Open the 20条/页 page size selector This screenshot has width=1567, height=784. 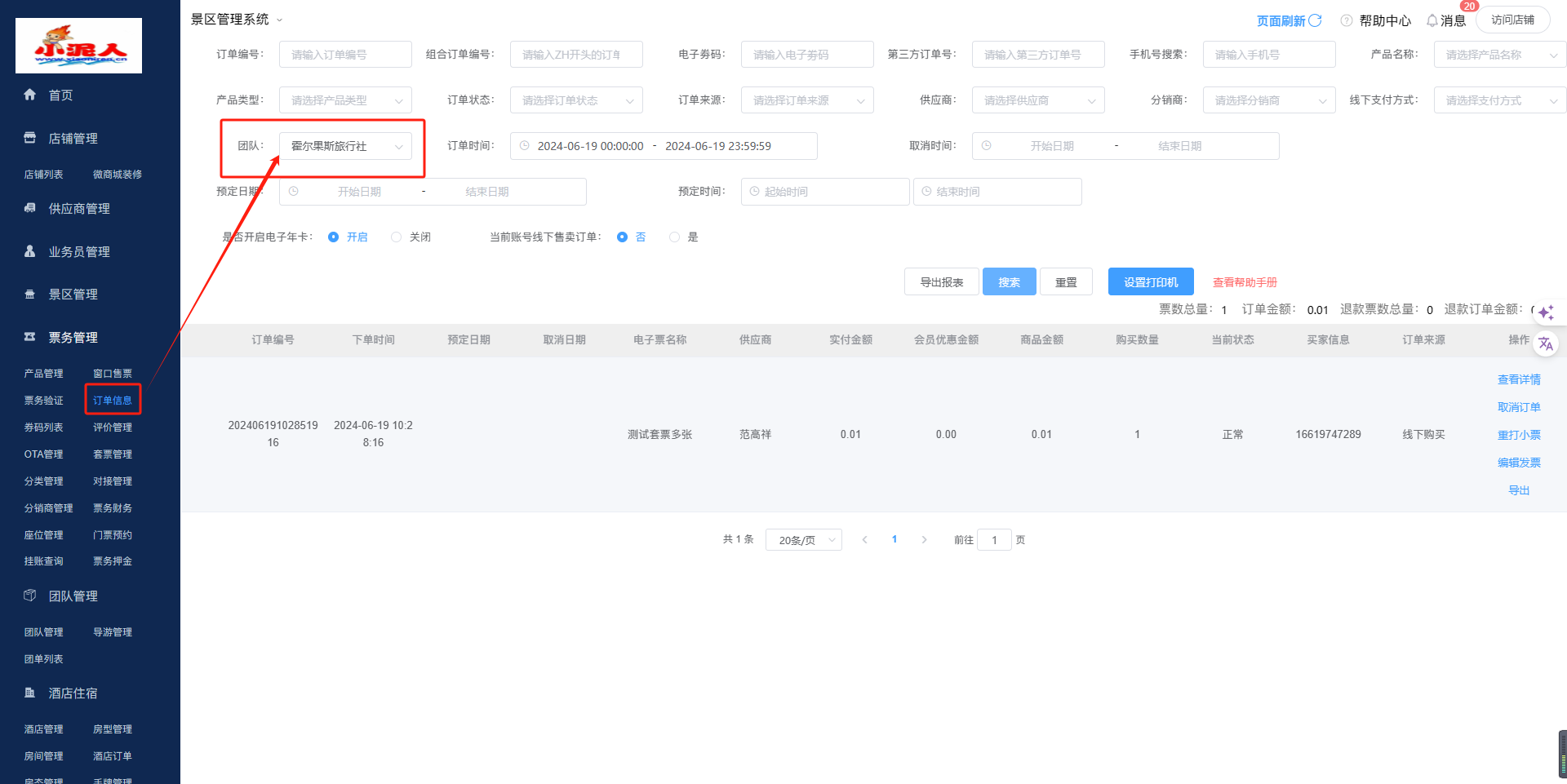click(x=803, y=540)
